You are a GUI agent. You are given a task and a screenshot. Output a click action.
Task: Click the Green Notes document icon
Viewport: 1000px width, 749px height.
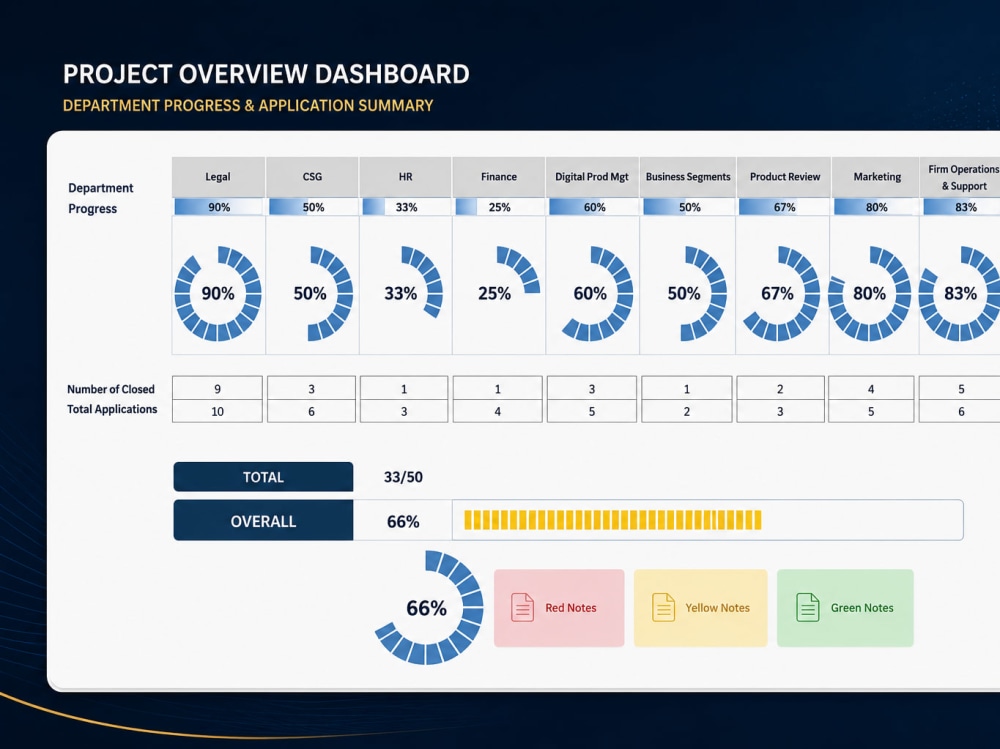point(807,607)
